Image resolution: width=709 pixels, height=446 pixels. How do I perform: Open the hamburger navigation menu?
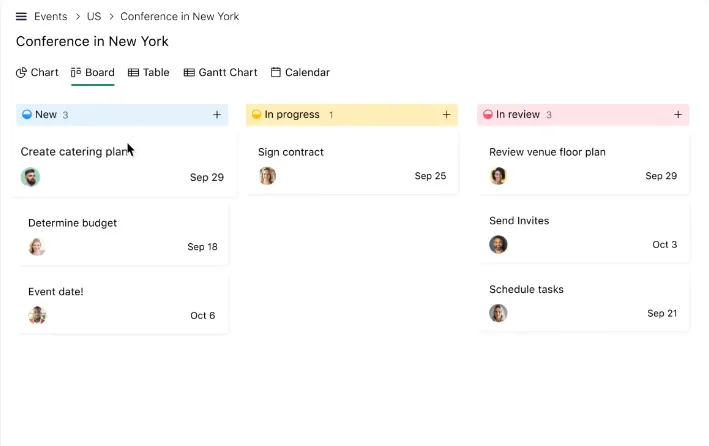[x=21, y=17]
